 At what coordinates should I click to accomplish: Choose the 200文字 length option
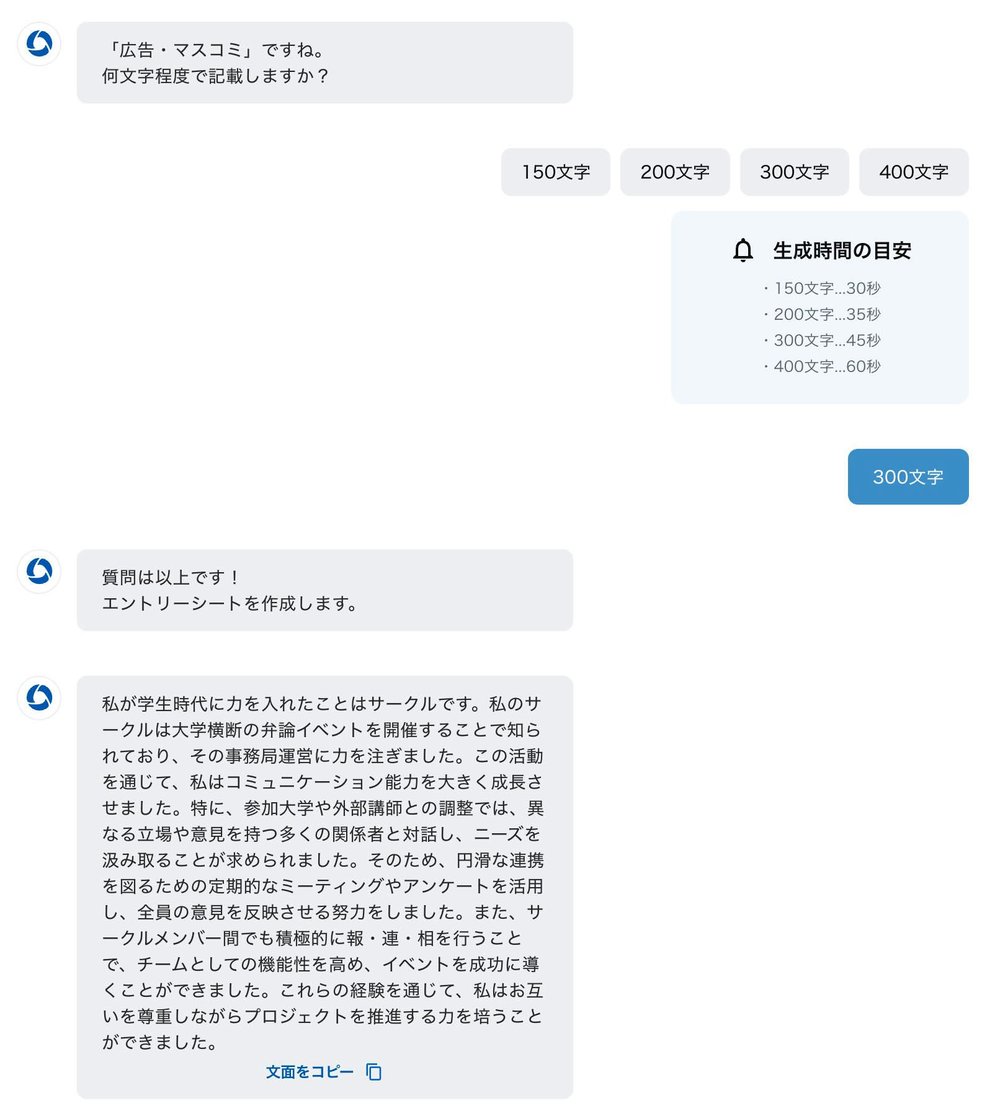coord(675,172)
